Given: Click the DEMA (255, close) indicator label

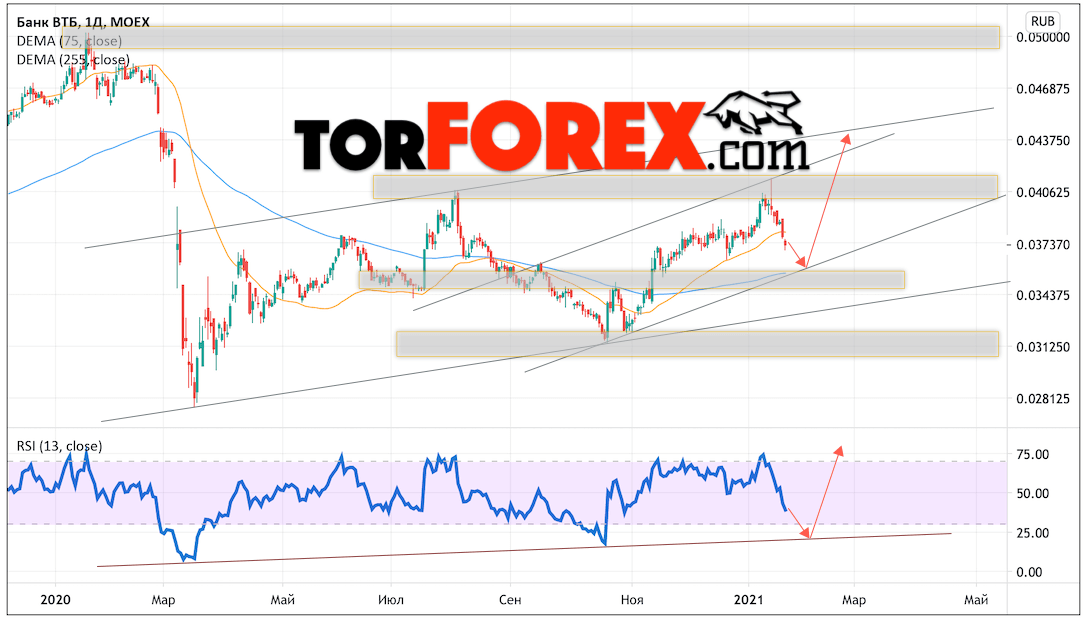Looking at the screenshot, I should [x=73, y=60].
